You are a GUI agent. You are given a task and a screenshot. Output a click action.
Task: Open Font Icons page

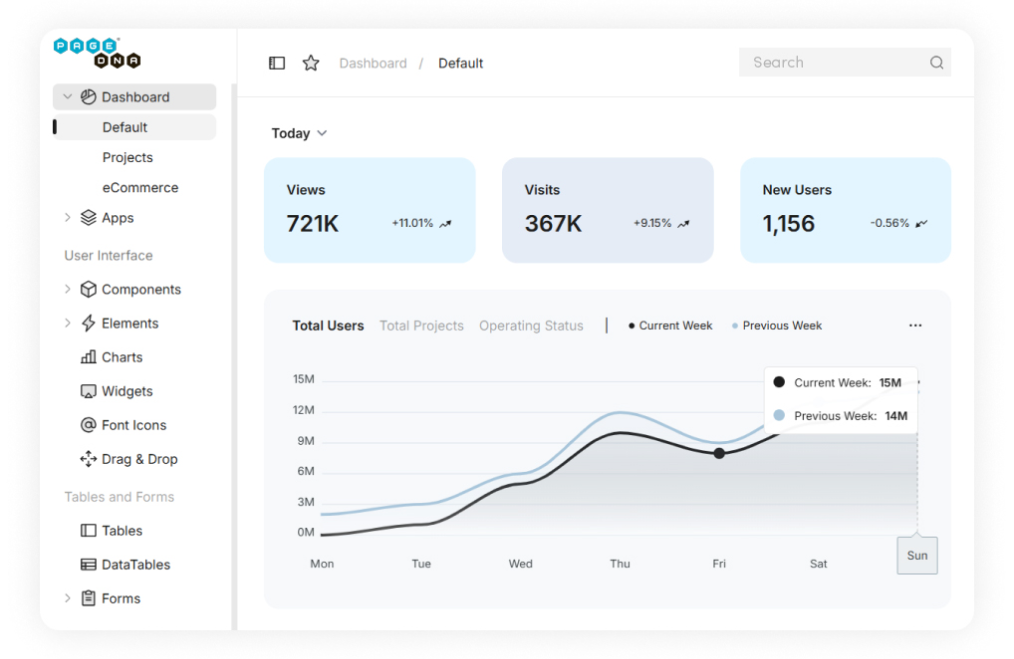pos(133,425)
